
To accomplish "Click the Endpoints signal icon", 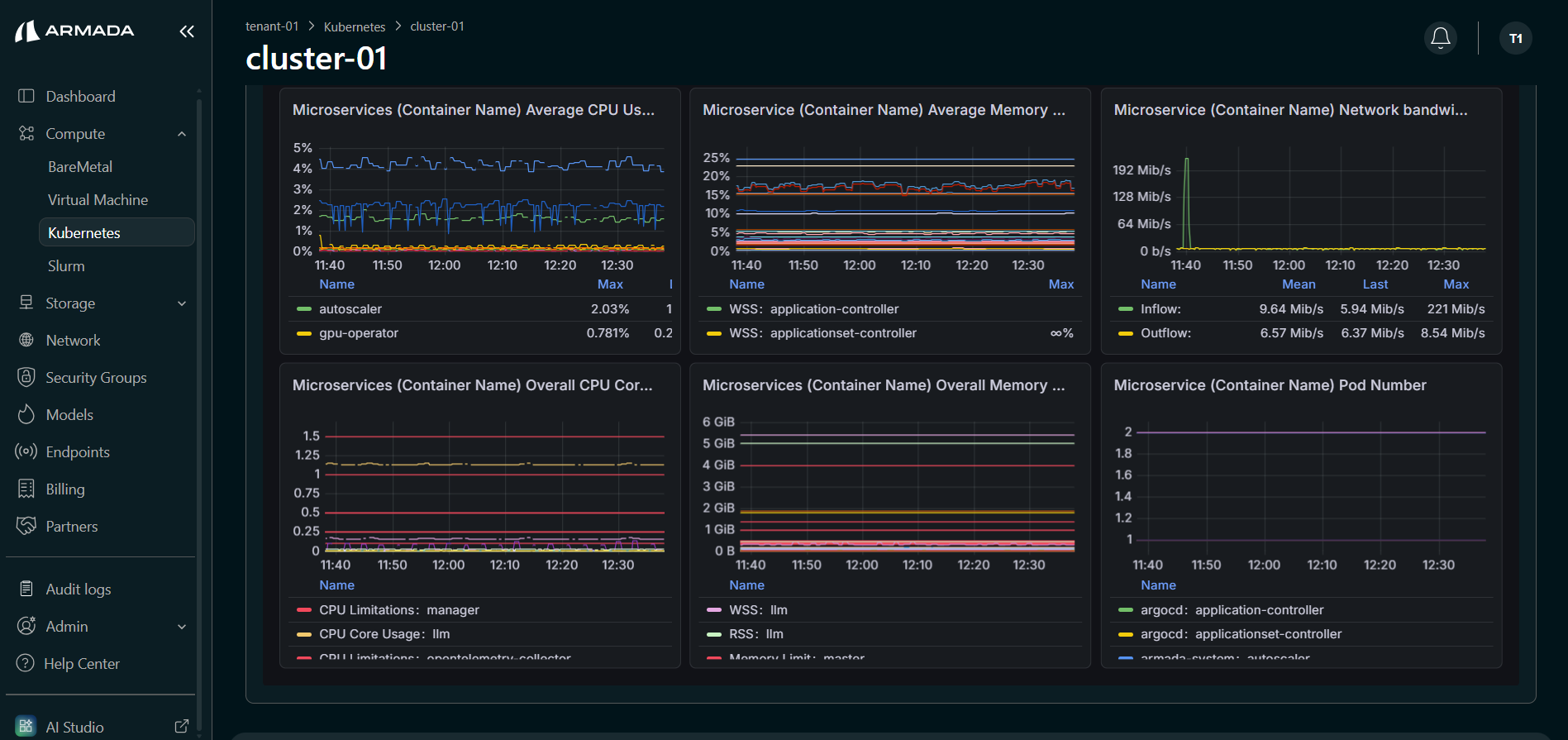I will click(26, 451).
